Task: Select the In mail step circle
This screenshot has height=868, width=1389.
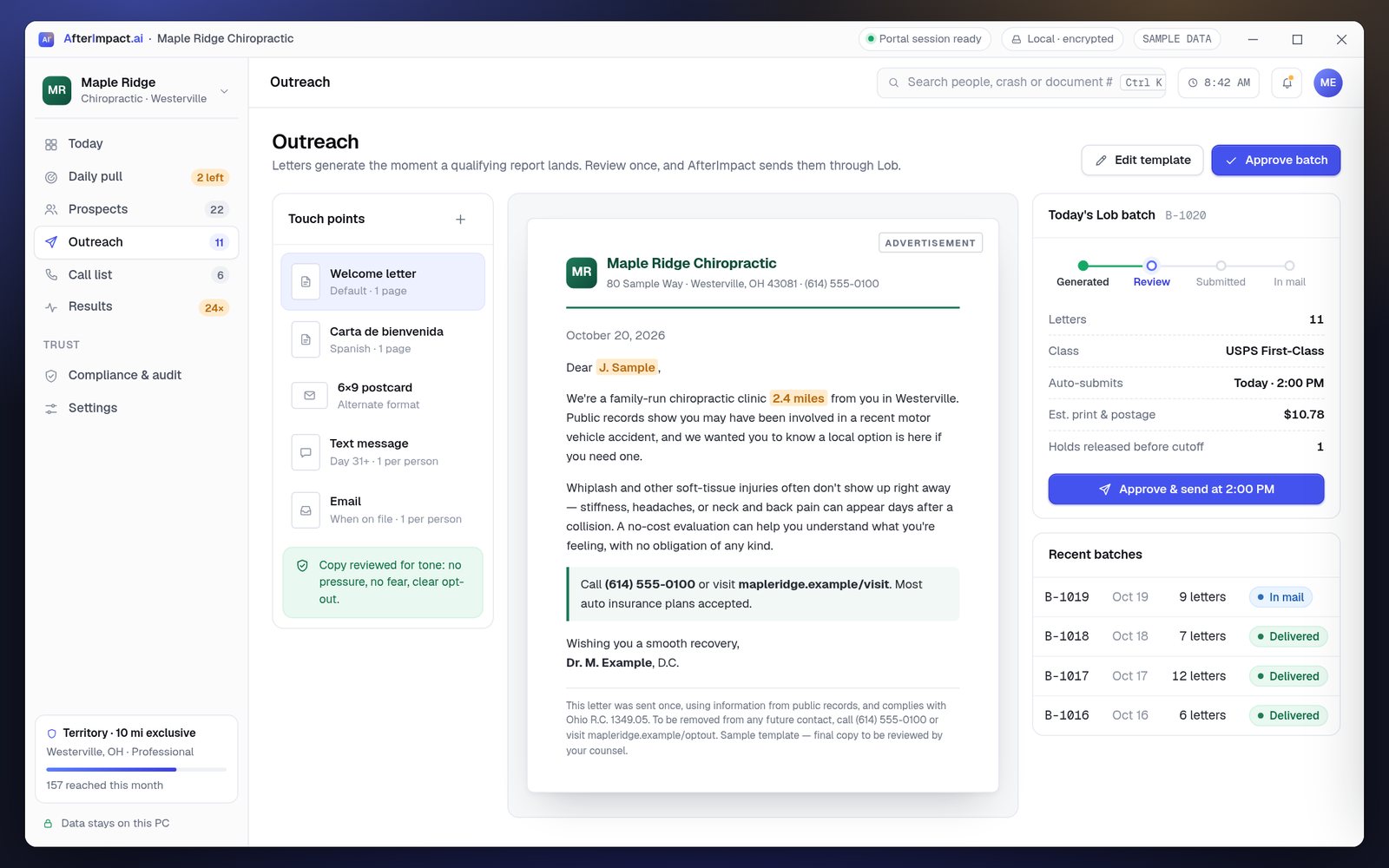Action: click(1289, 266)
